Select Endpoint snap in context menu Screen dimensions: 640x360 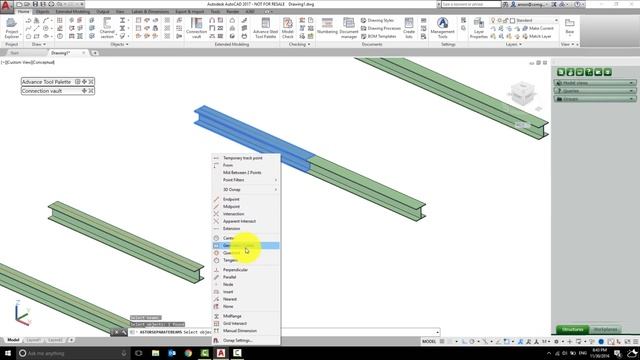pos(246,199)
